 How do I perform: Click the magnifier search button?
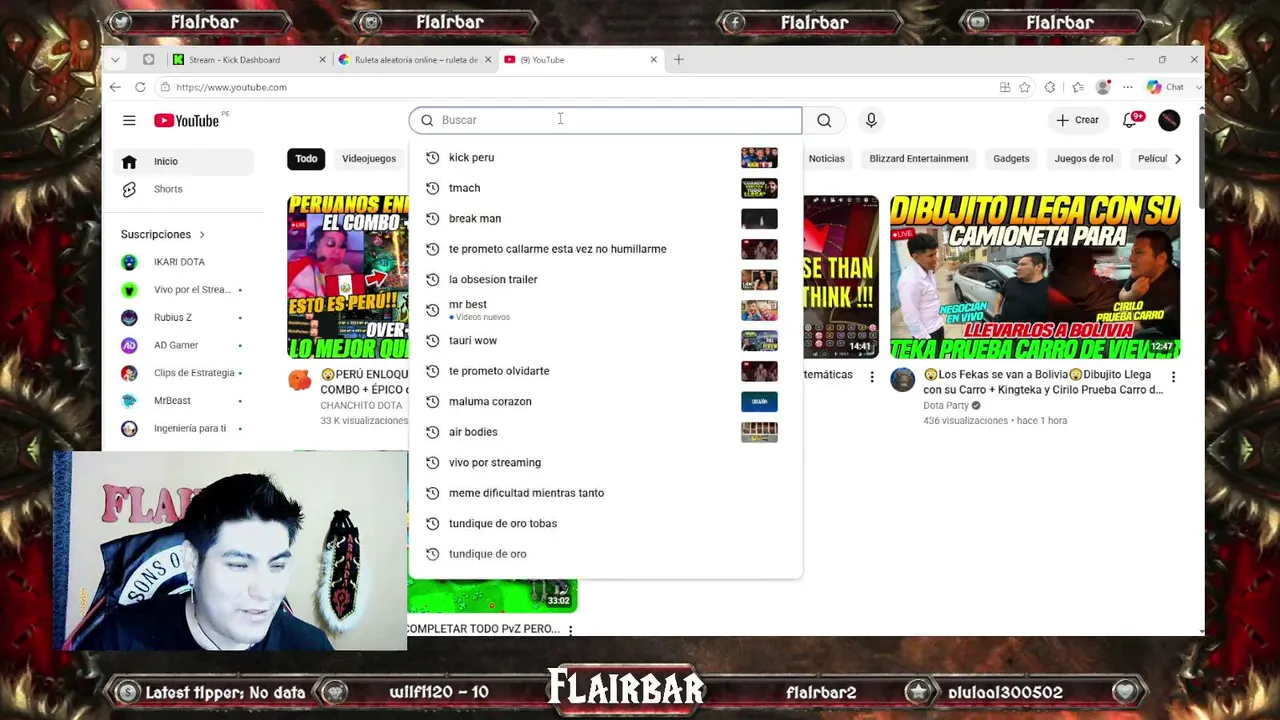[824, 120]
